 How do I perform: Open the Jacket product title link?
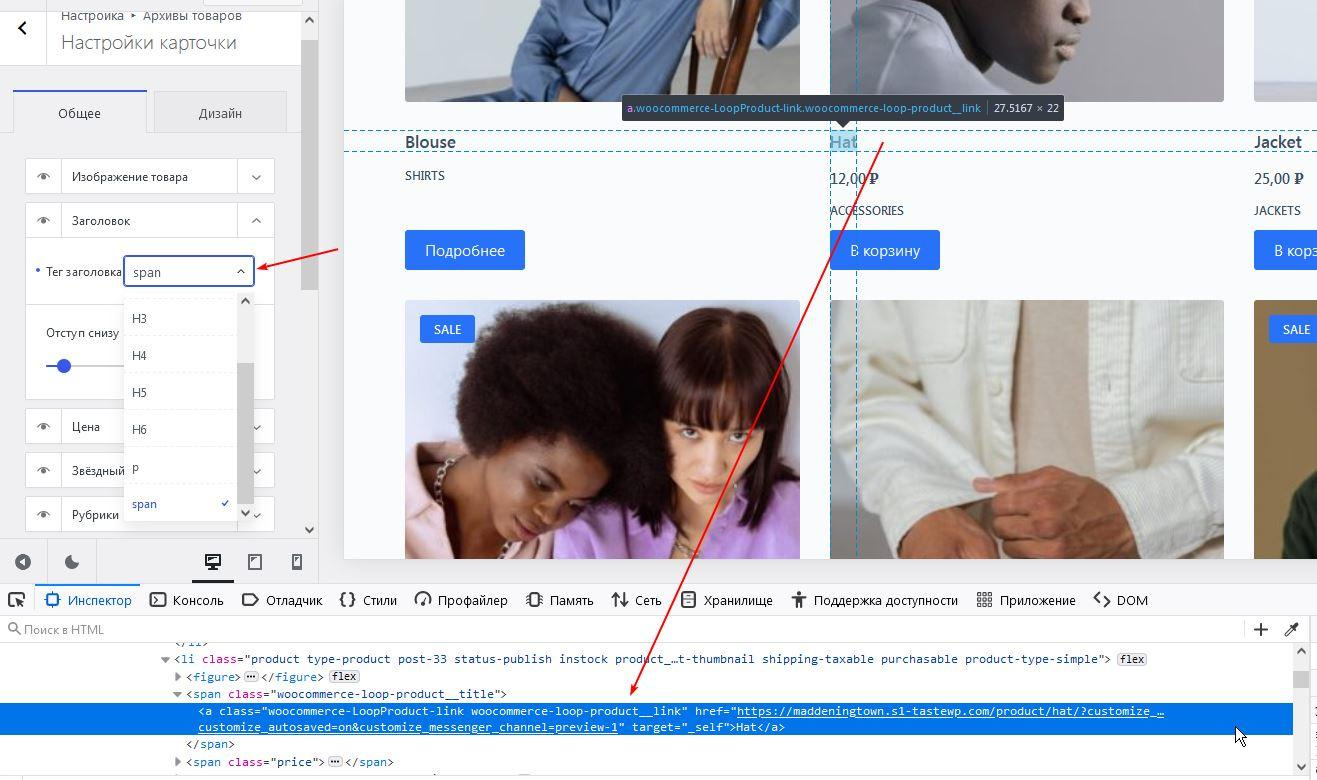coord(1278,142)
